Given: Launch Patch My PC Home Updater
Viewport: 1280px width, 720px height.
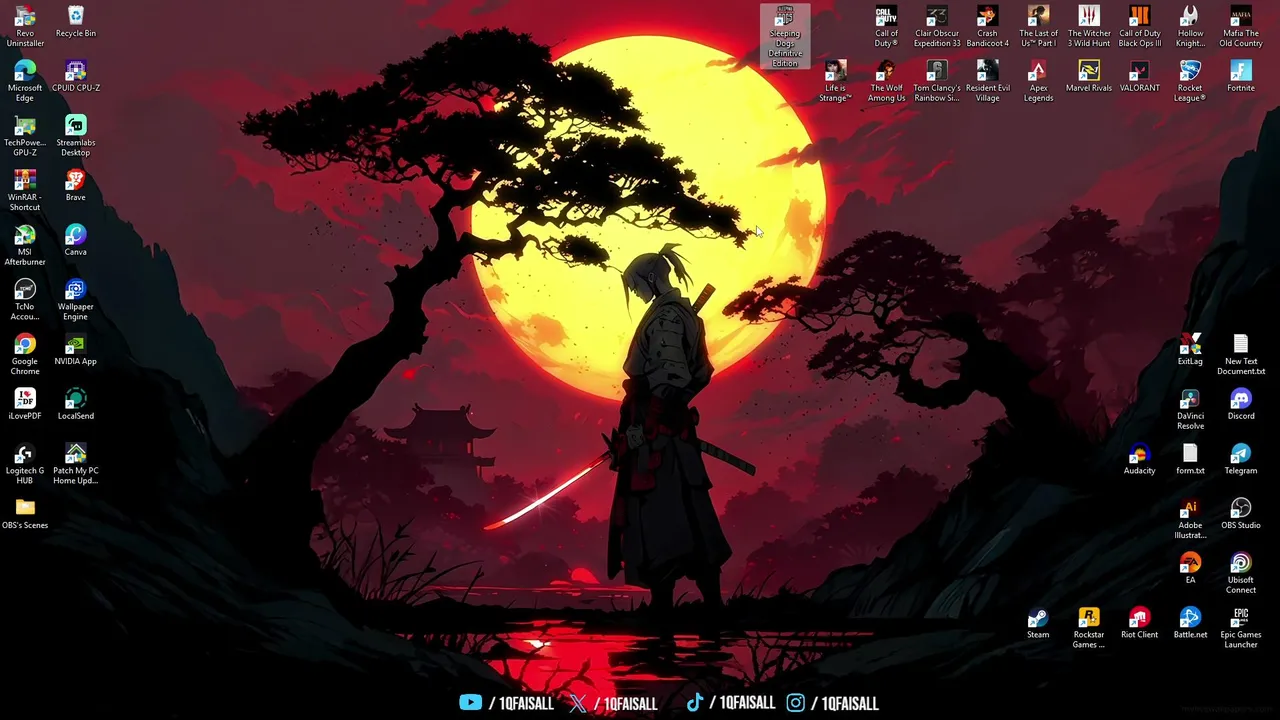Looking at the screenshot, I should point(76,464).
